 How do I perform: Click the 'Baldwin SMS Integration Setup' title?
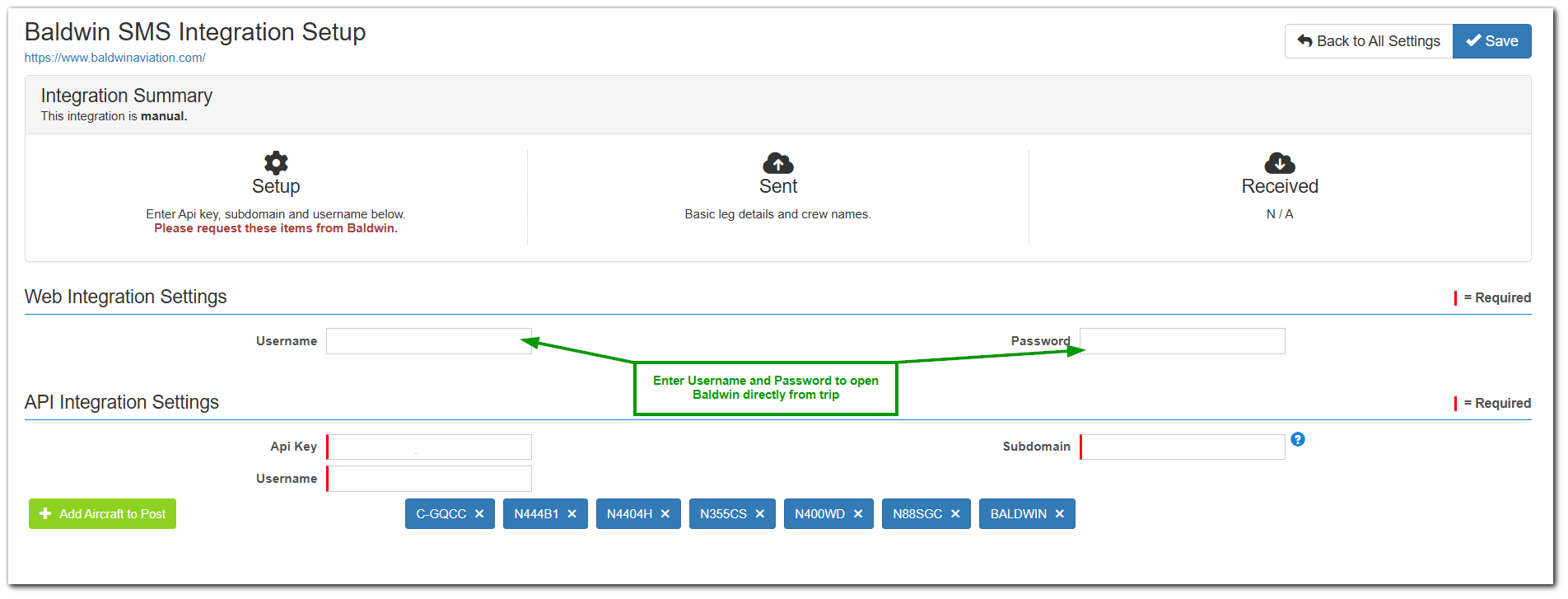[195, 31]
